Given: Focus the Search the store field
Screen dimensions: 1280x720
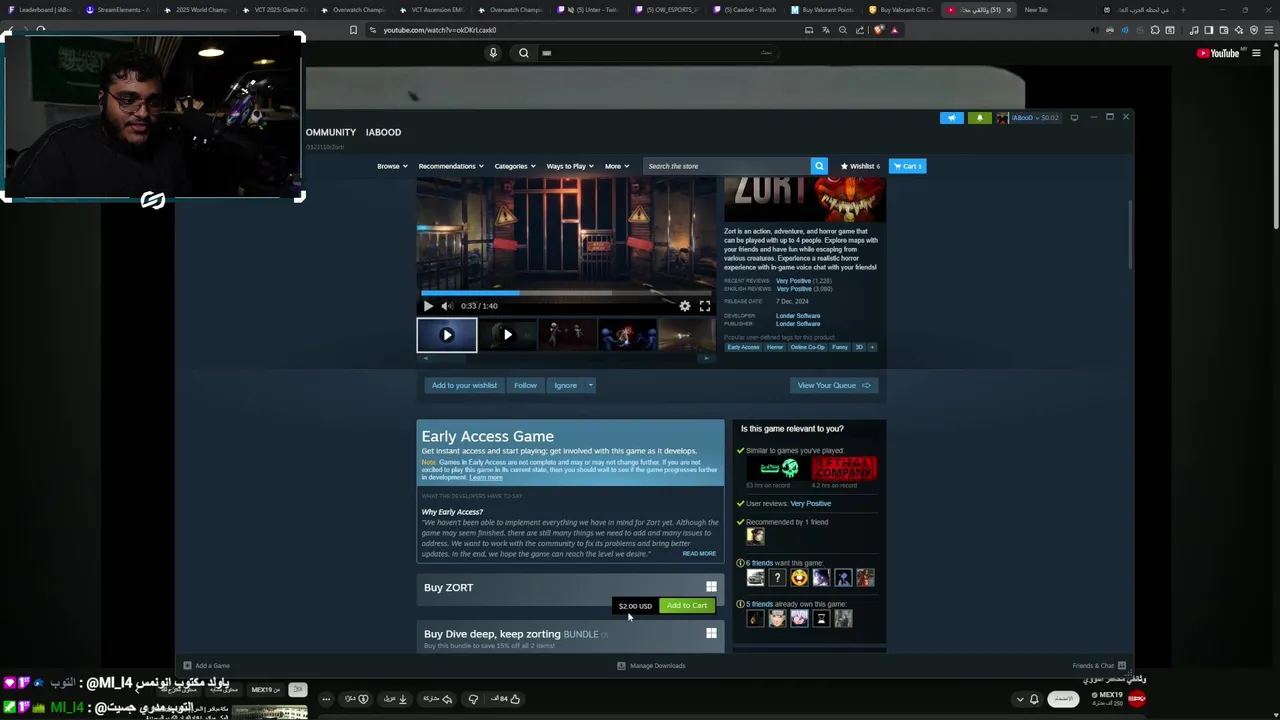Looking at the screenshot, I should 727,166.
